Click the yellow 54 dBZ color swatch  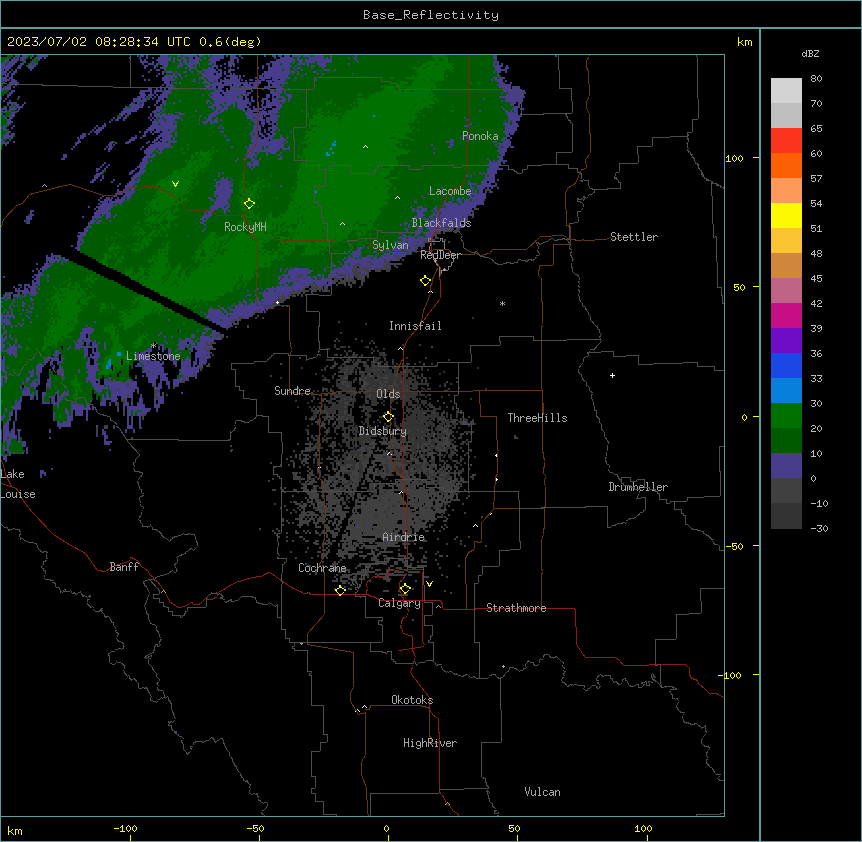click(x=786, y=215)
